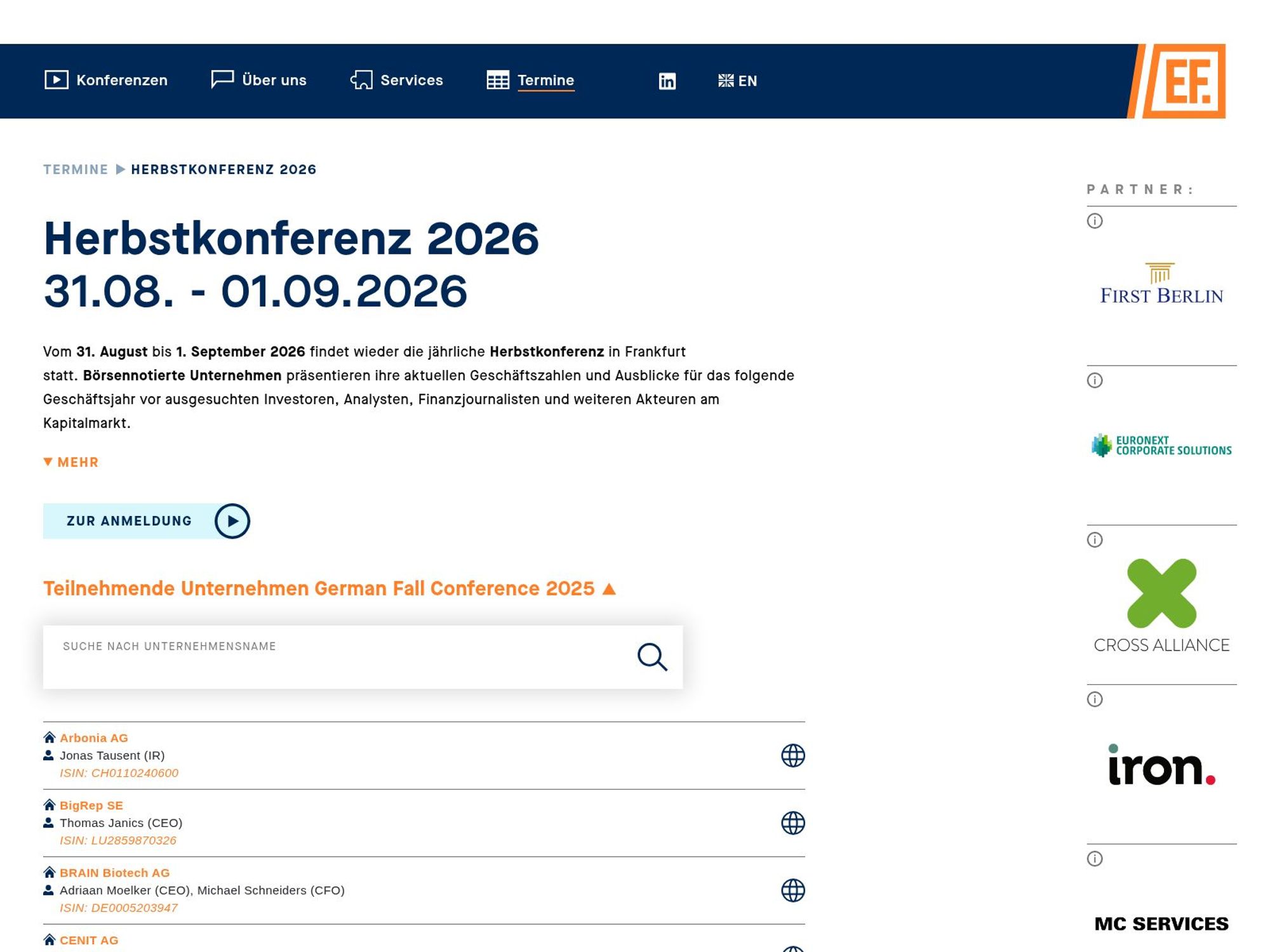Viewport: 1270px width, 952px height.
Task: Switch language to EN
Action: [x=738, y=81]
